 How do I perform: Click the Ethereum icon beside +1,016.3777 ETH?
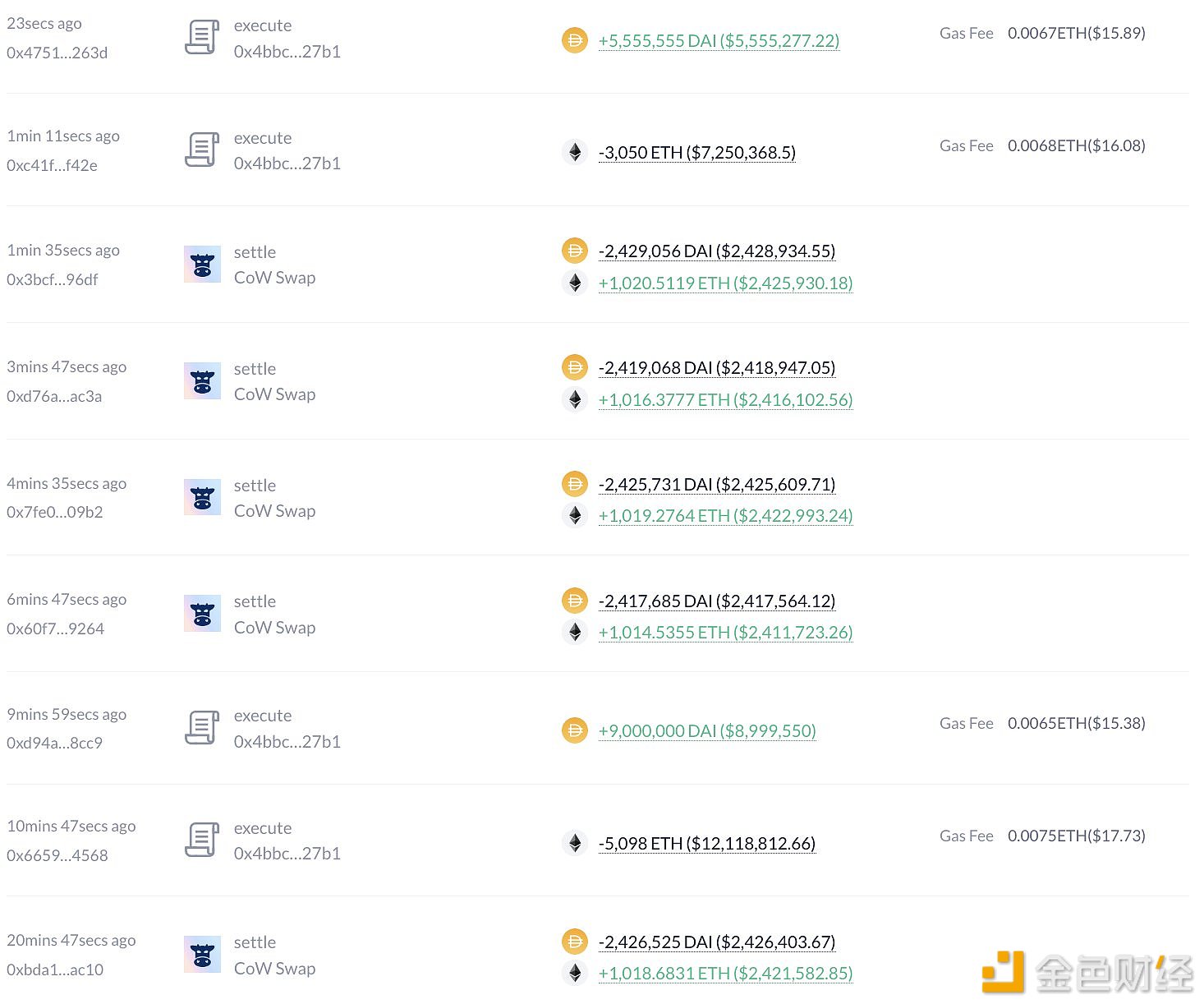pyautogui.click(x=575, y=400)
